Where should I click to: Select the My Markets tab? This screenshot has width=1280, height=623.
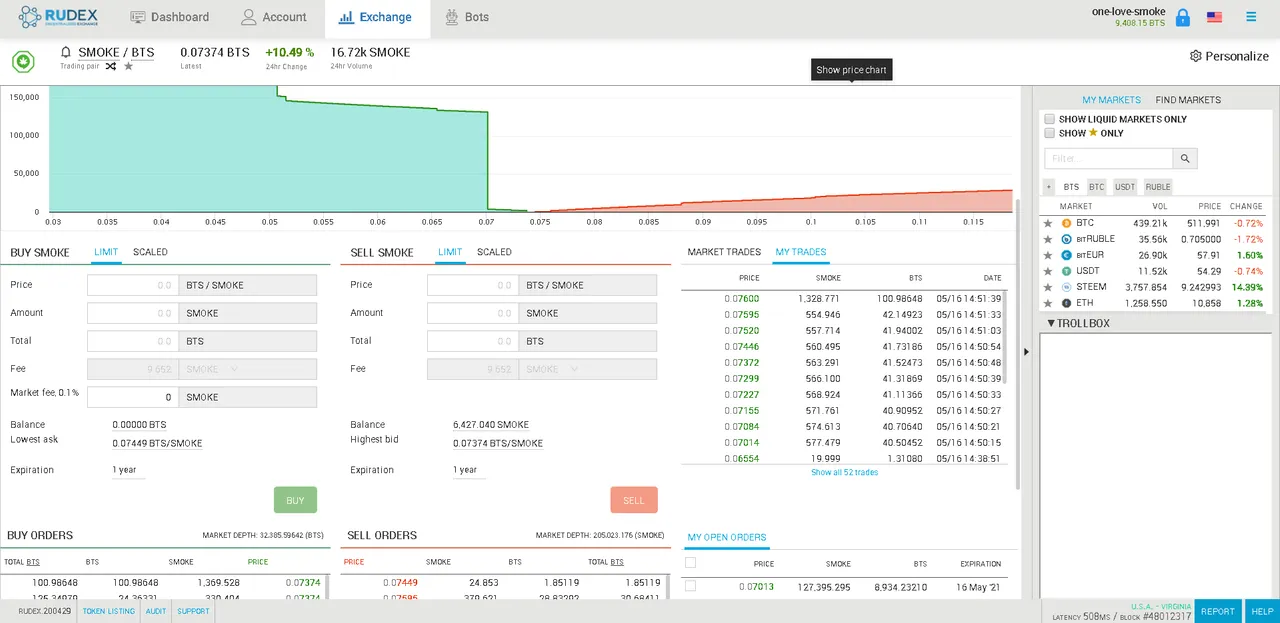[x=1111, y=100]
